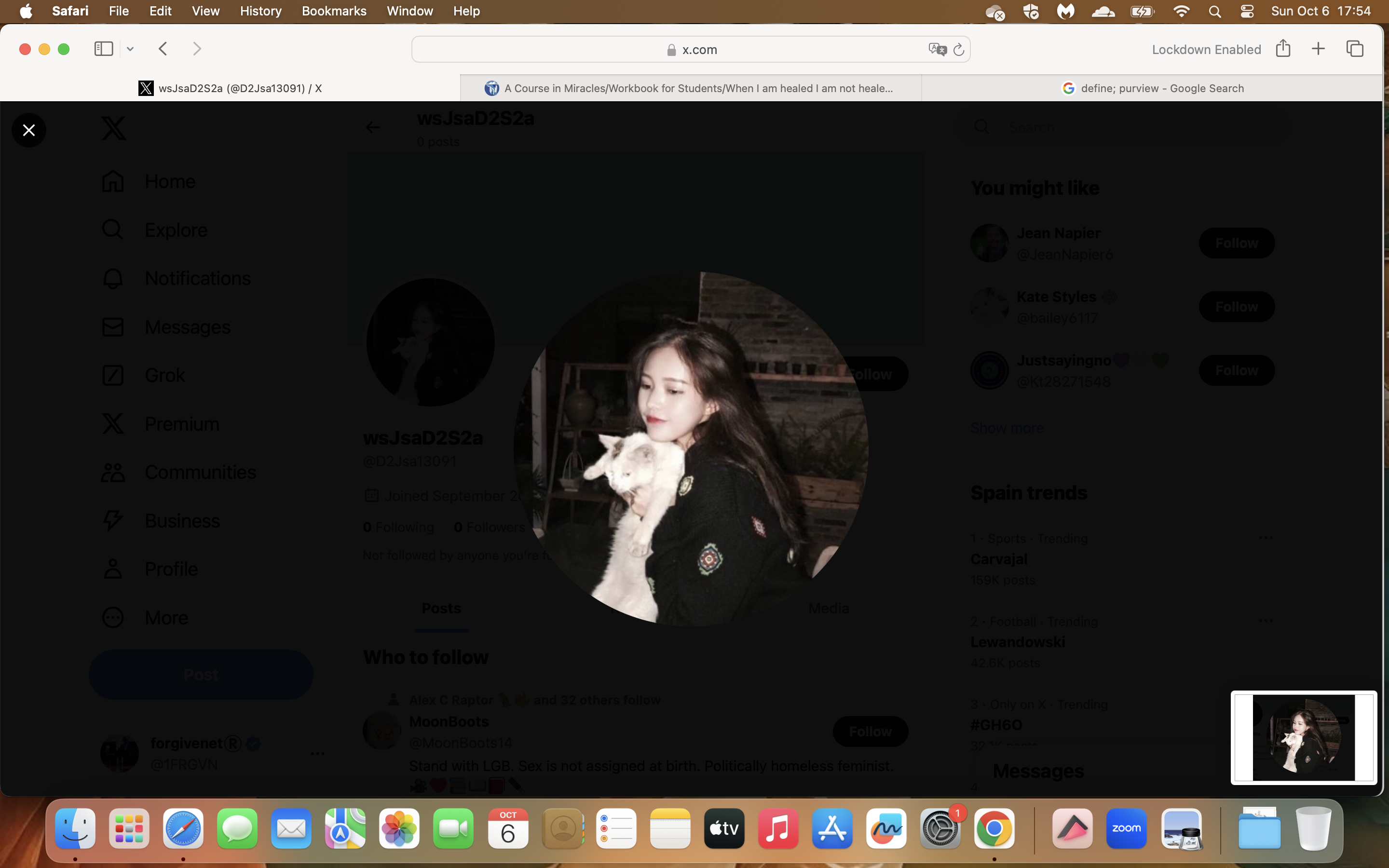Switch to the define; purview Google Search tab

(1152, 88)
